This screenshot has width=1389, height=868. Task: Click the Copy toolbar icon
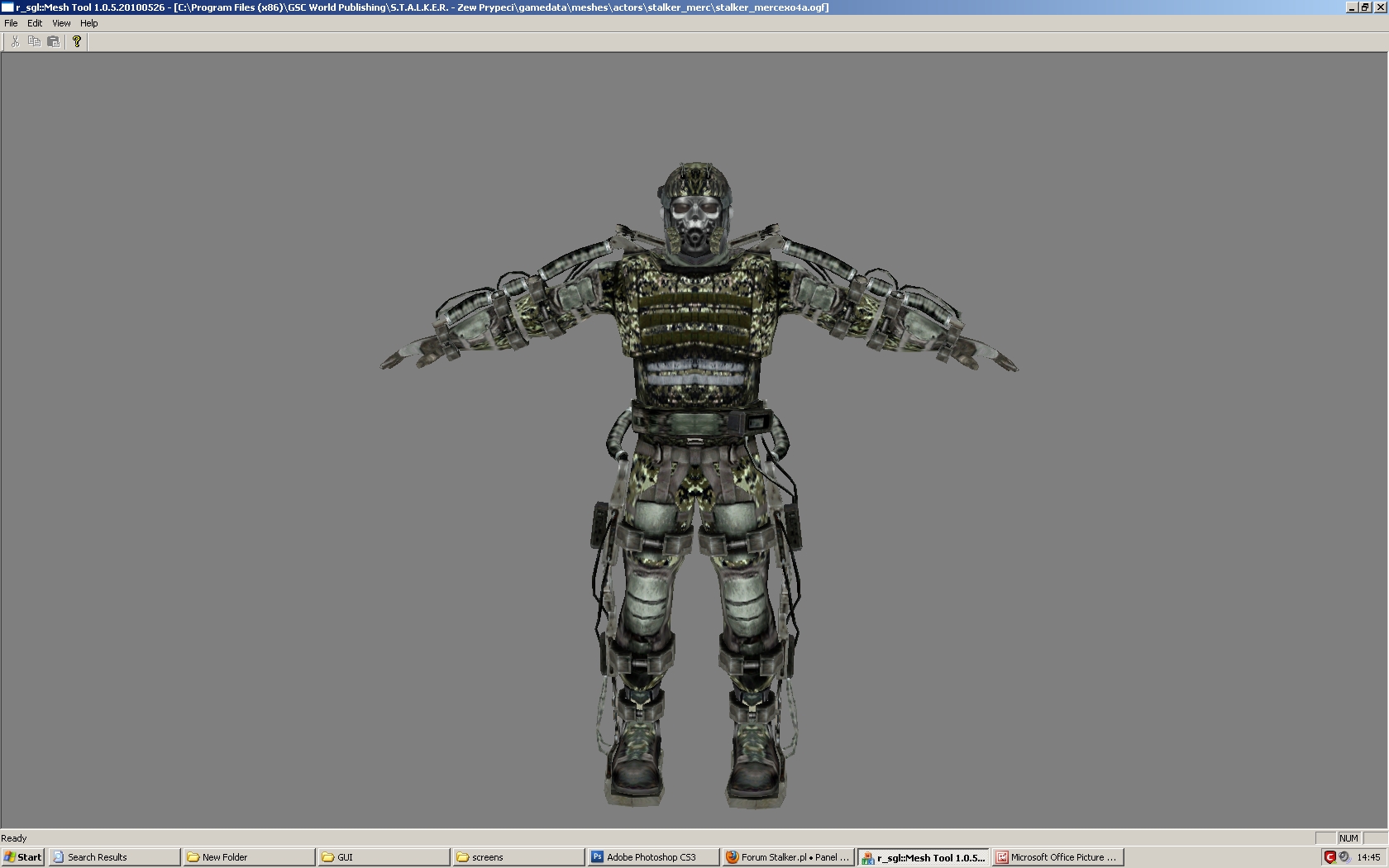pos(34,41)
